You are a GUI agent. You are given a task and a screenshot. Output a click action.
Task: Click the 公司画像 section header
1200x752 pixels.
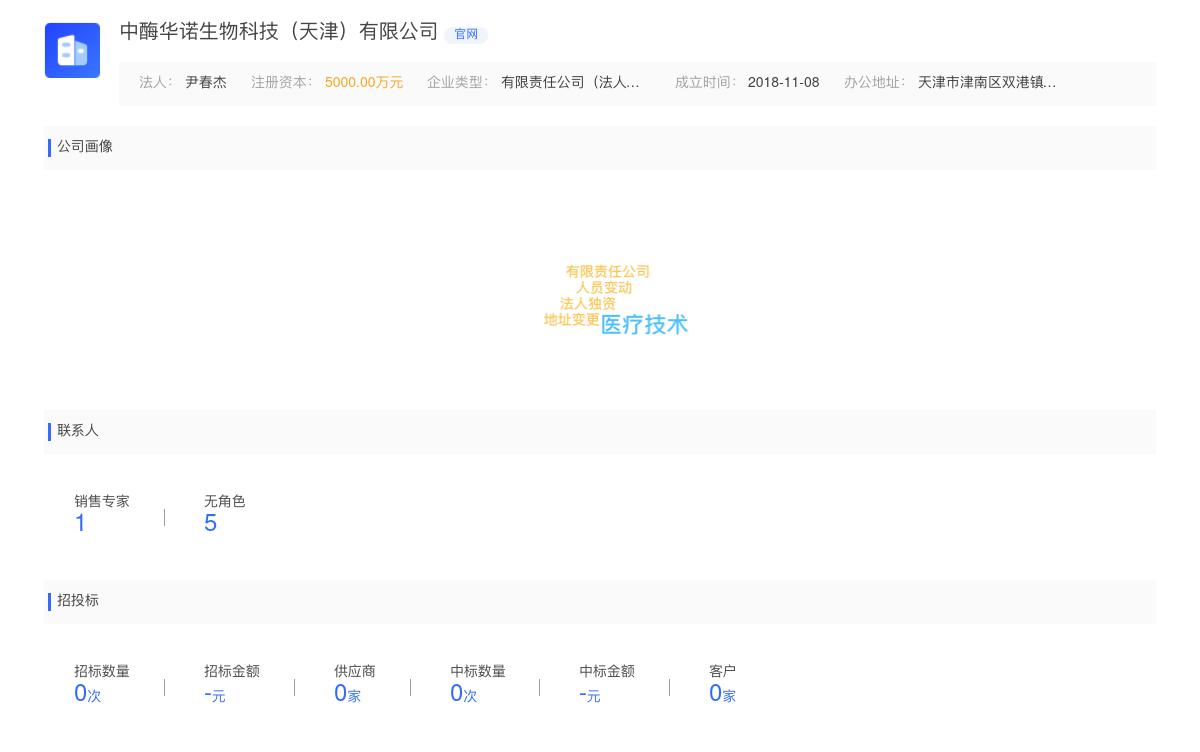point(85,147)
